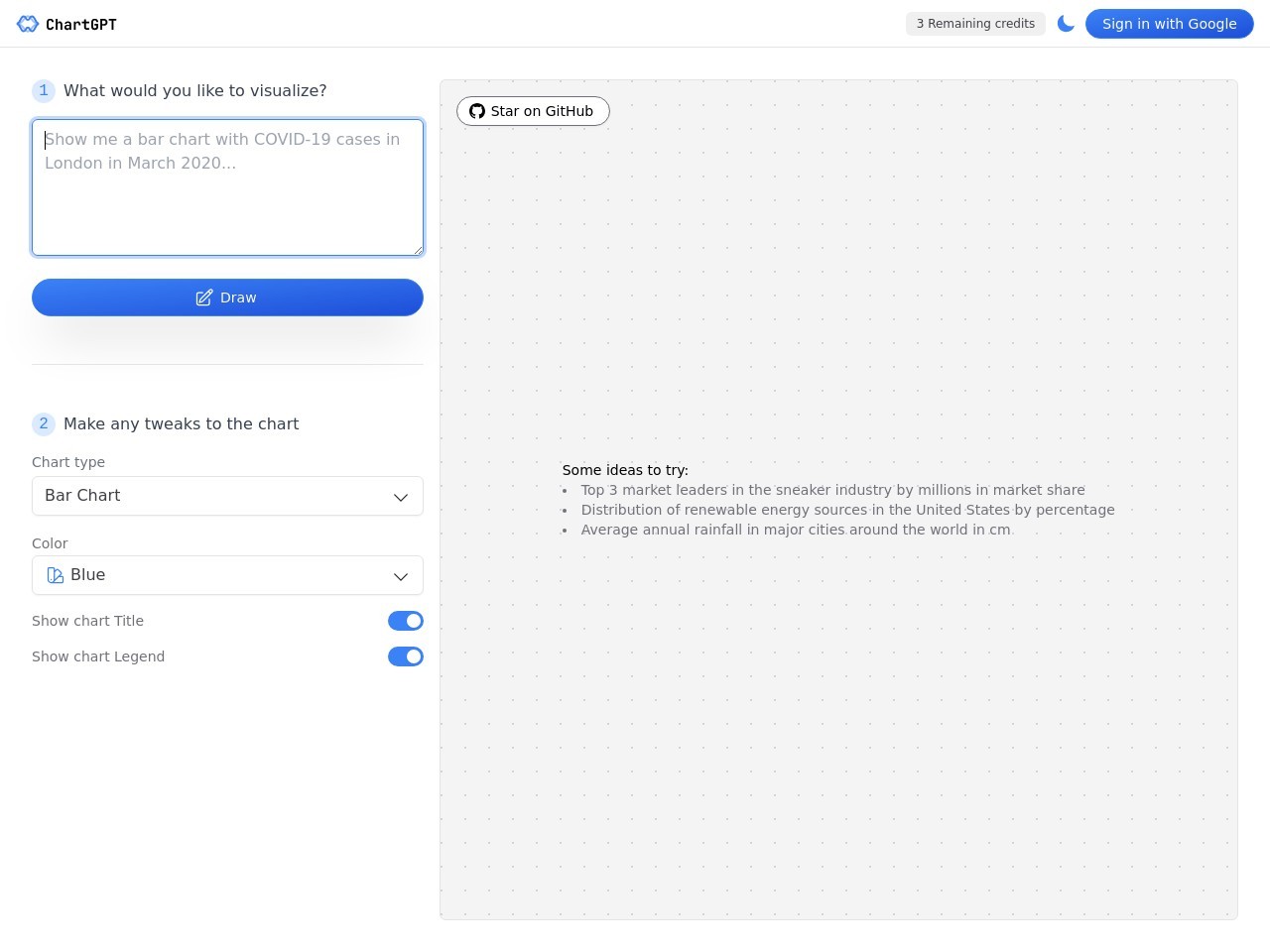This screenshot has height=952, width=1270.
Task: Toggle dark mode with moon icon
Action: tap(1066, 24)
